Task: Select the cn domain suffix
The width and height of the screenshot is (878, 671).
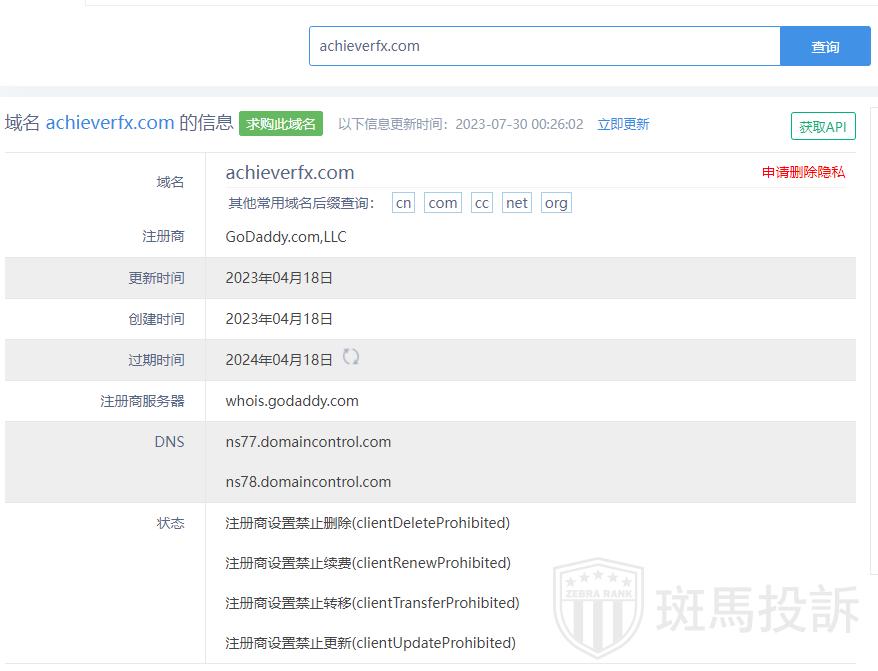Action: tap(403, 203)
